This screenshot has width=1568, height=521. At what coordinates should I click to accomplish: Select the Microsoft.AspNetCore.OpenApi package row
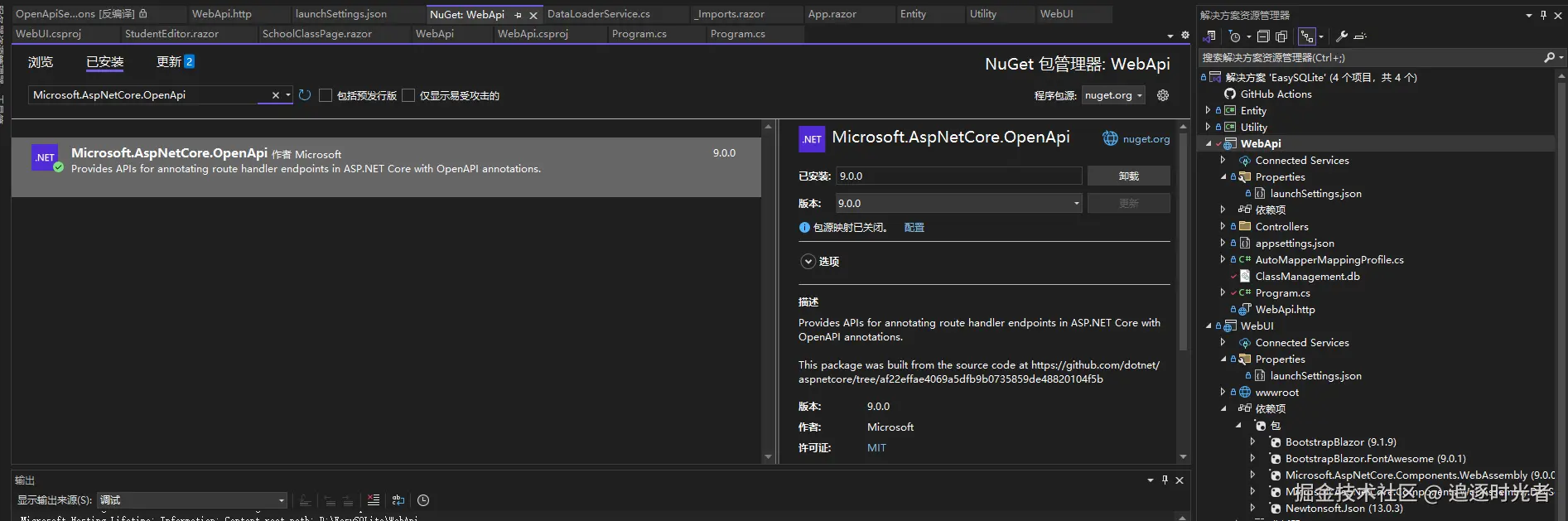386,167
